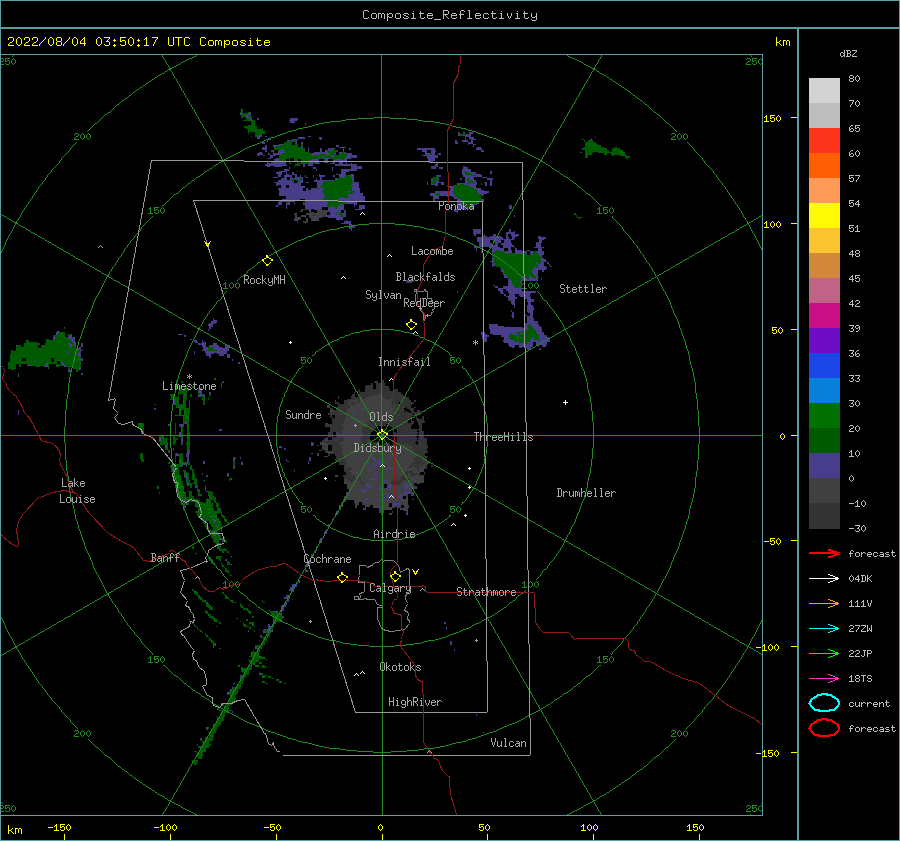
Task: Click the Sylvan label
Action: [x=383, y=295]
